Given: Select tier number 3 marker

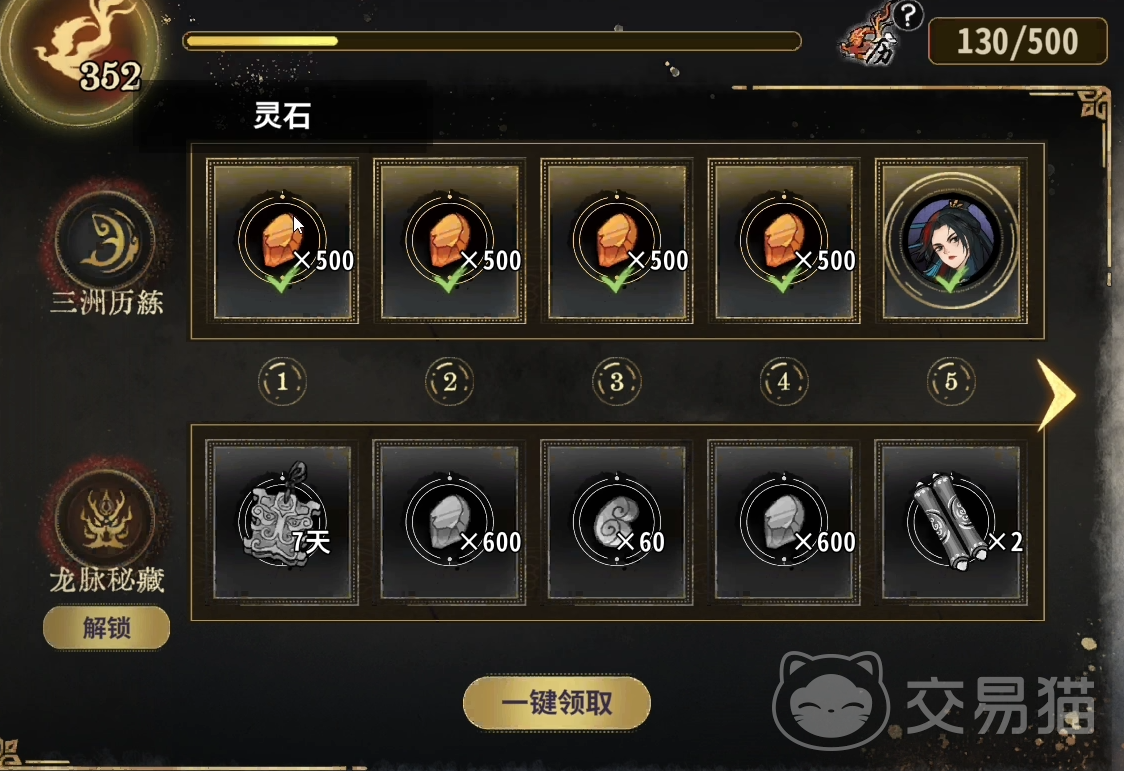Looking at the screenshot, I should coord(616,381).
